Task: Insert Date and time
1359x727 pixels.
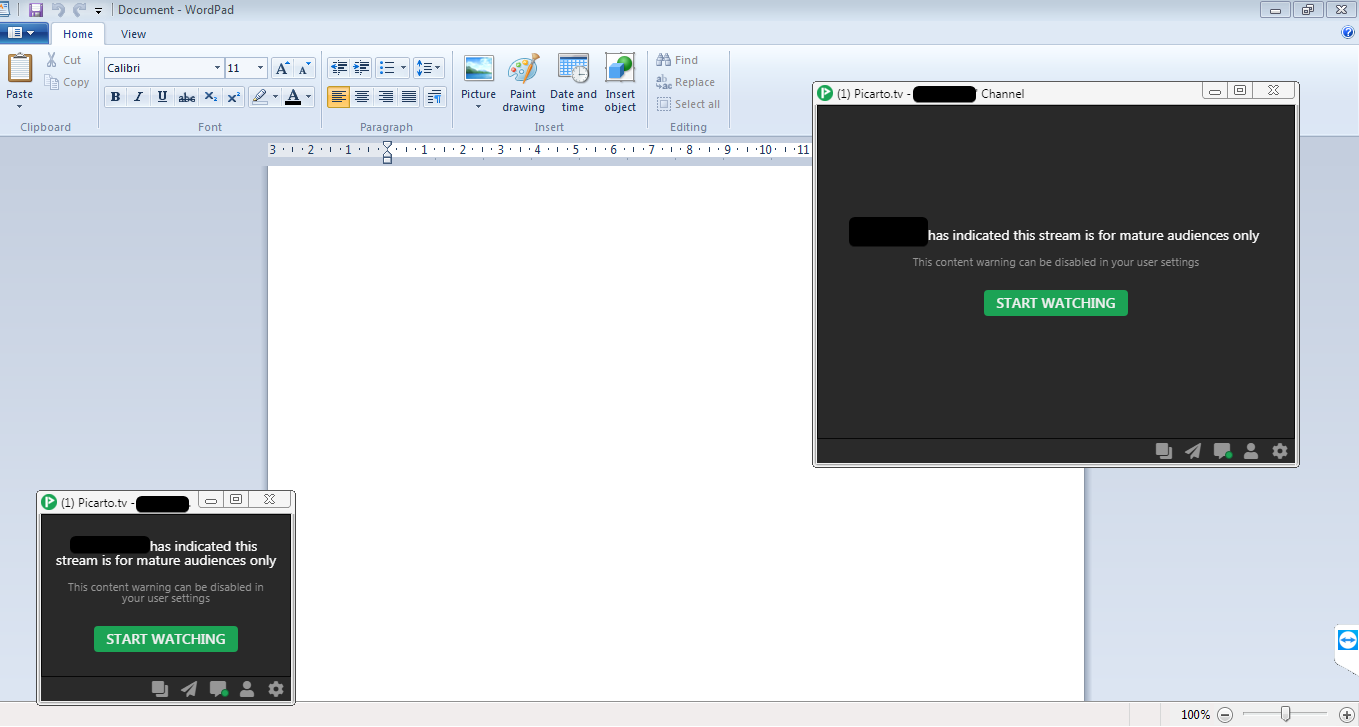Action: coord(573,83)
